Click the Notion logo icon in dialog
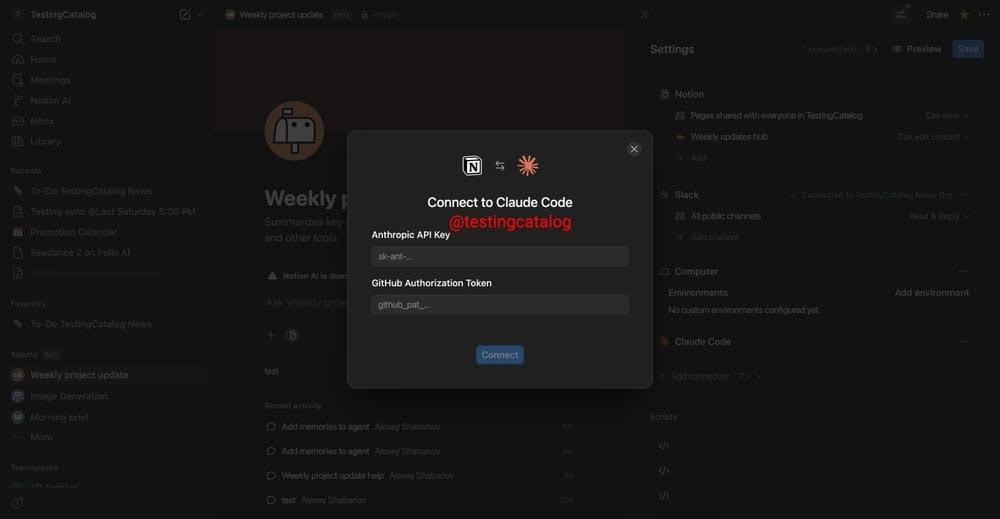The height and width of the screenshot is (519, 1000). coord(472,166)
